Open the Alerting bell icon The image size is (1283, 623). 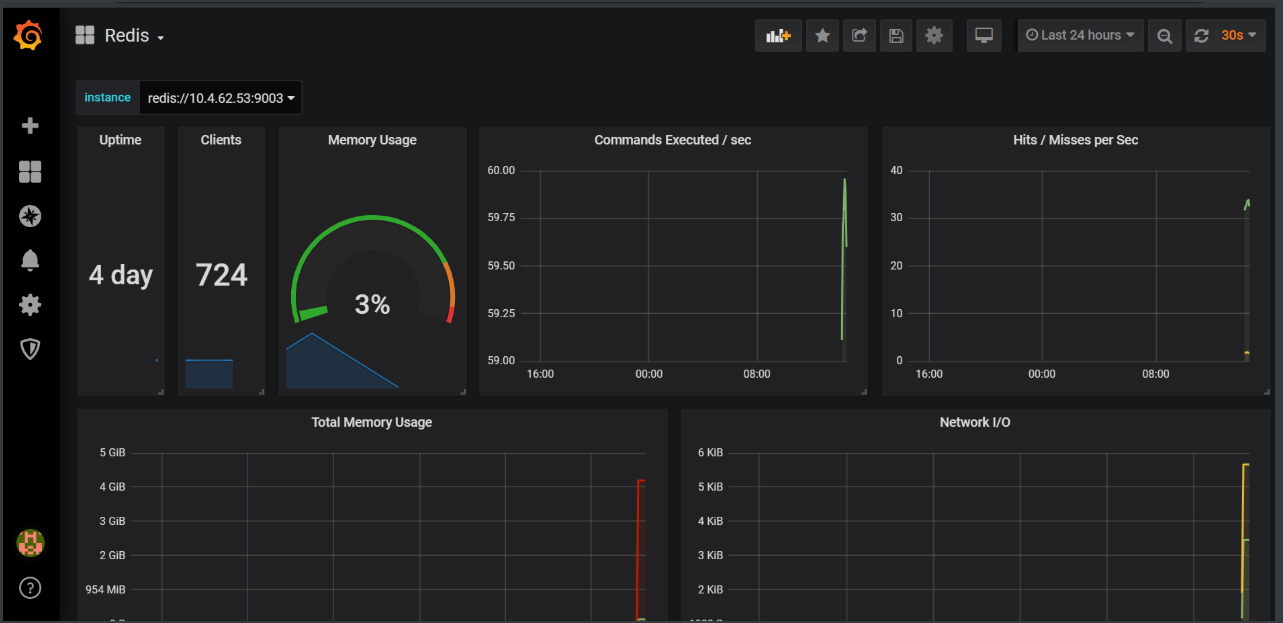[x=30, y=260]
